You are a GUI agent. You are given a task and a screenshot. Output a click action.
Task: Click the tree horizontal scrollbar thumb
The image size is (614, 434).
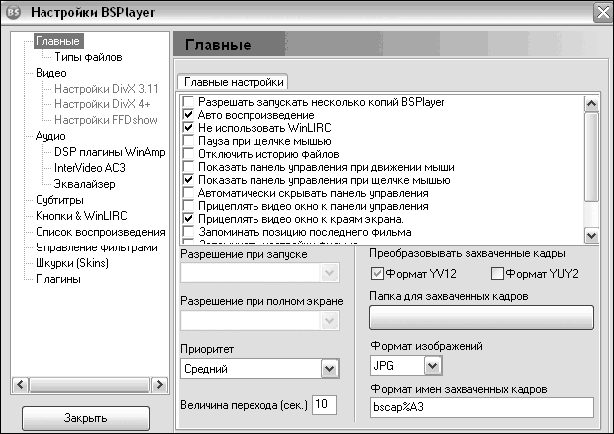(90, 385)
